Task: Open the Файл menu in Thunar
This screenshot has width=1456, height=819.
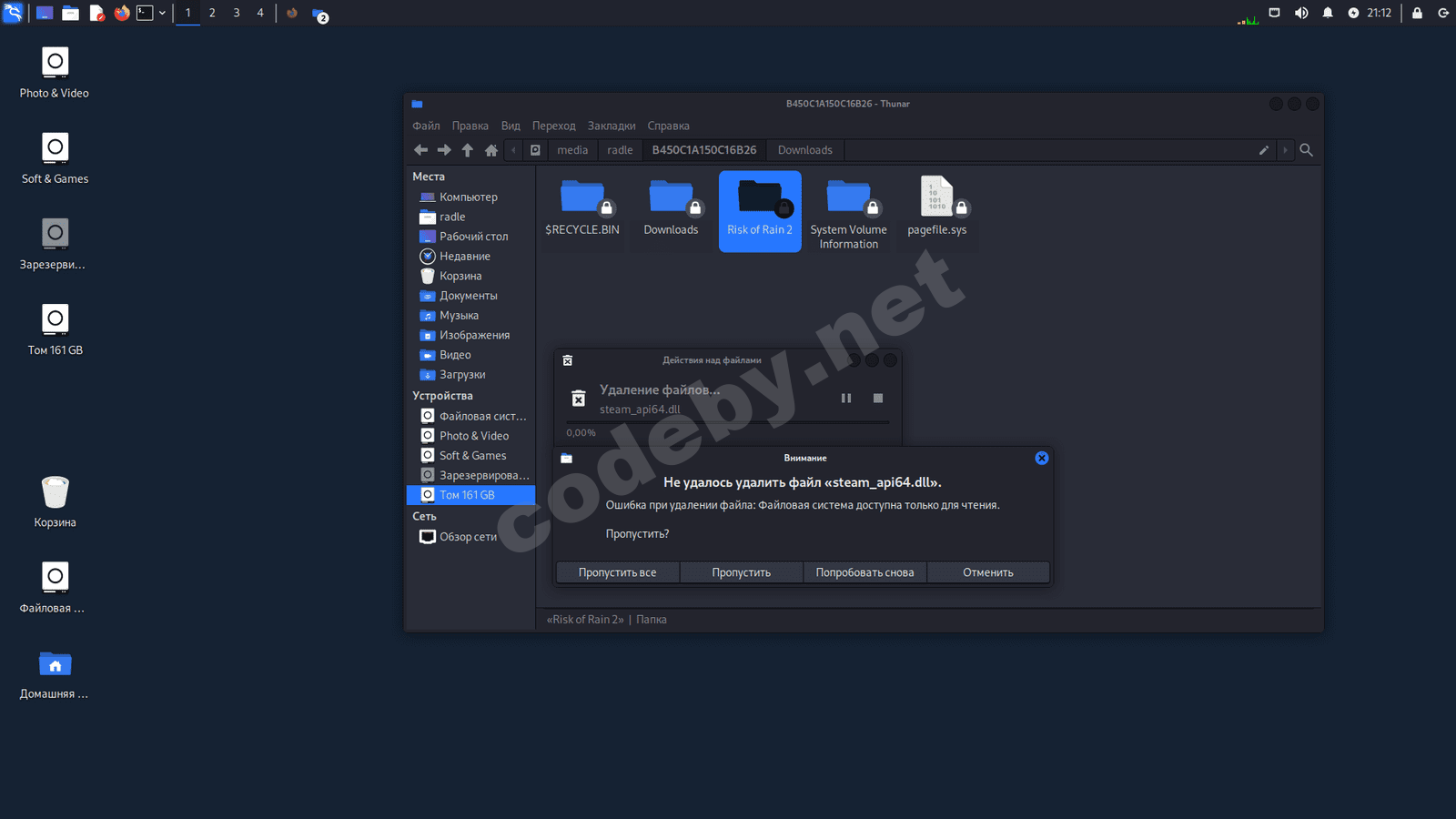Action: point(426,126)
